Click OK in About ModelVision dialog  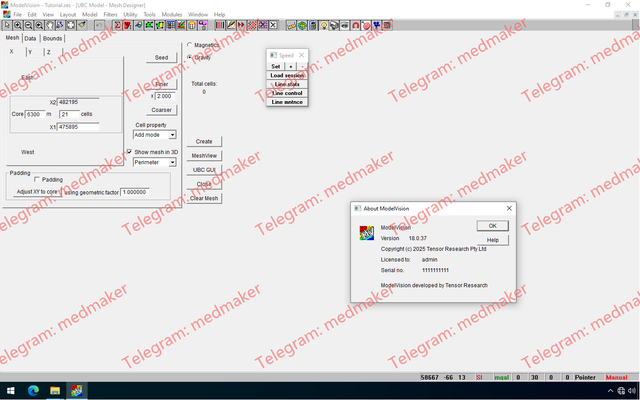[493, 226]
